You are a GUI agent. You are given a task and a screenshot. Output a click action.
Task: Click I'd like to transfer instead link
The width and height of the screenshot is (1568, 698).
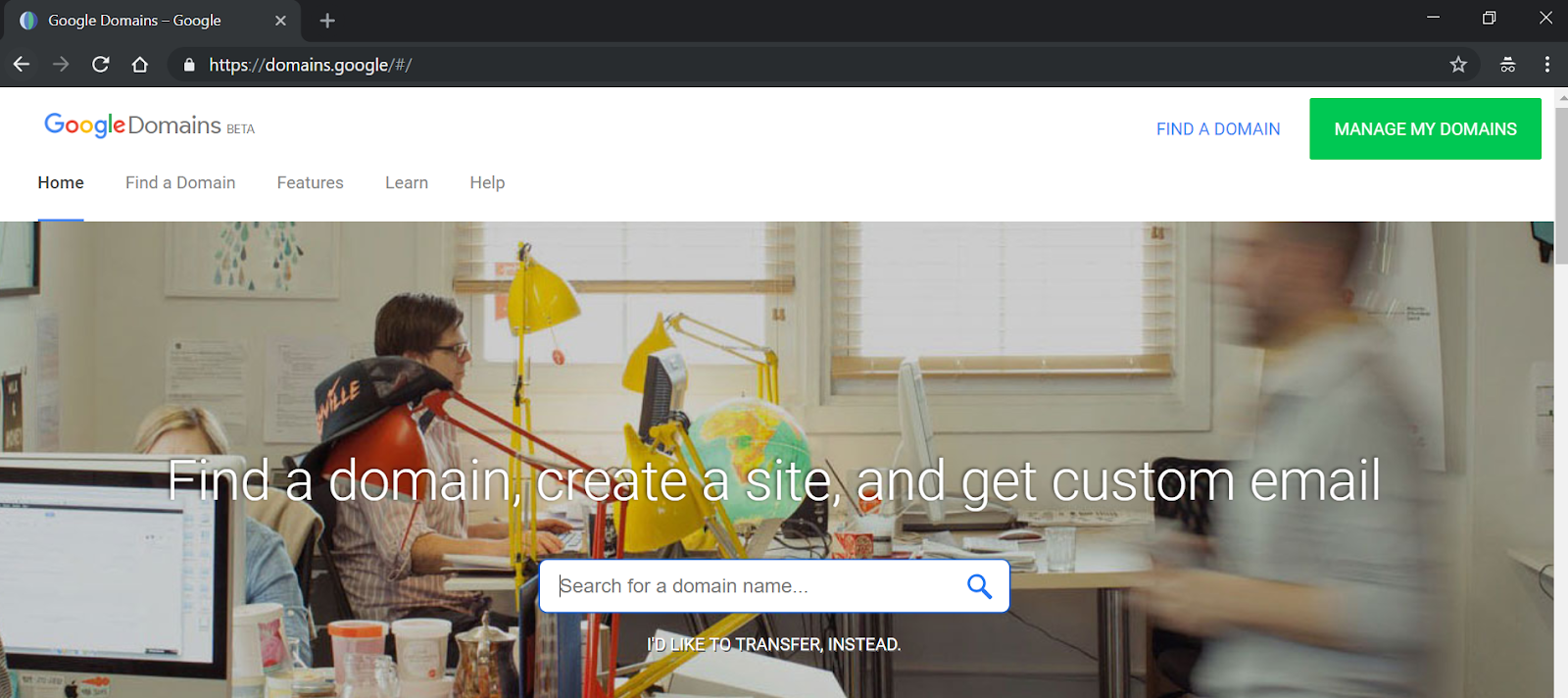click(773, 644)
